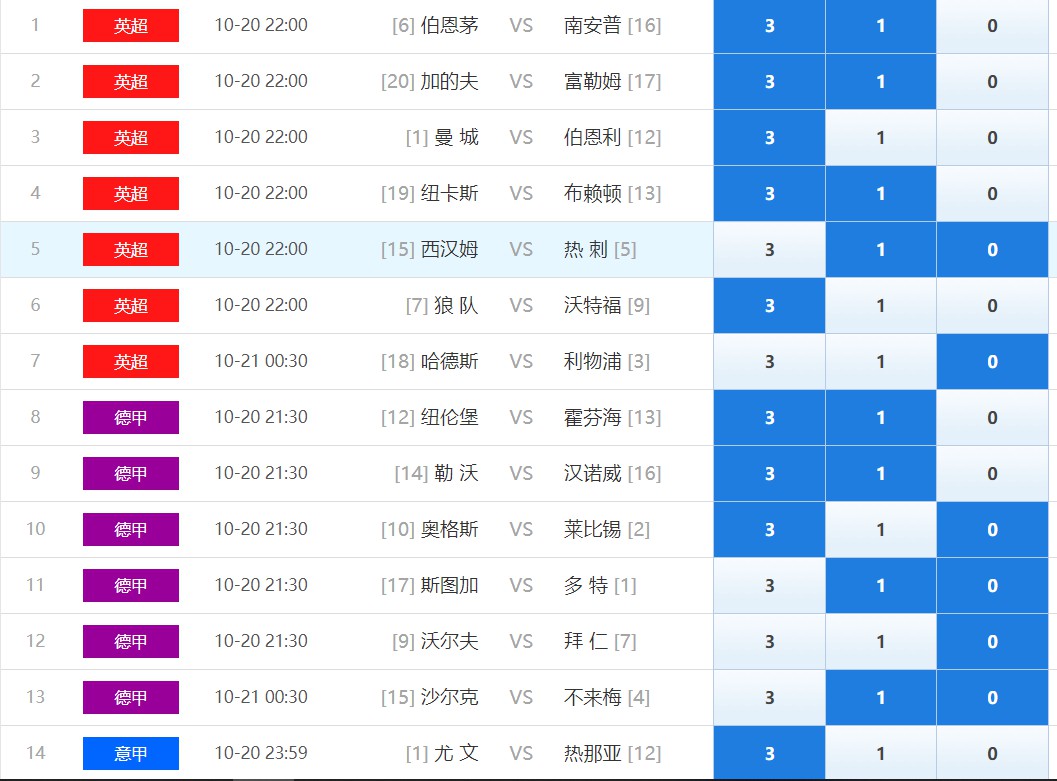Click the row number 10

(x=35, y=529)
